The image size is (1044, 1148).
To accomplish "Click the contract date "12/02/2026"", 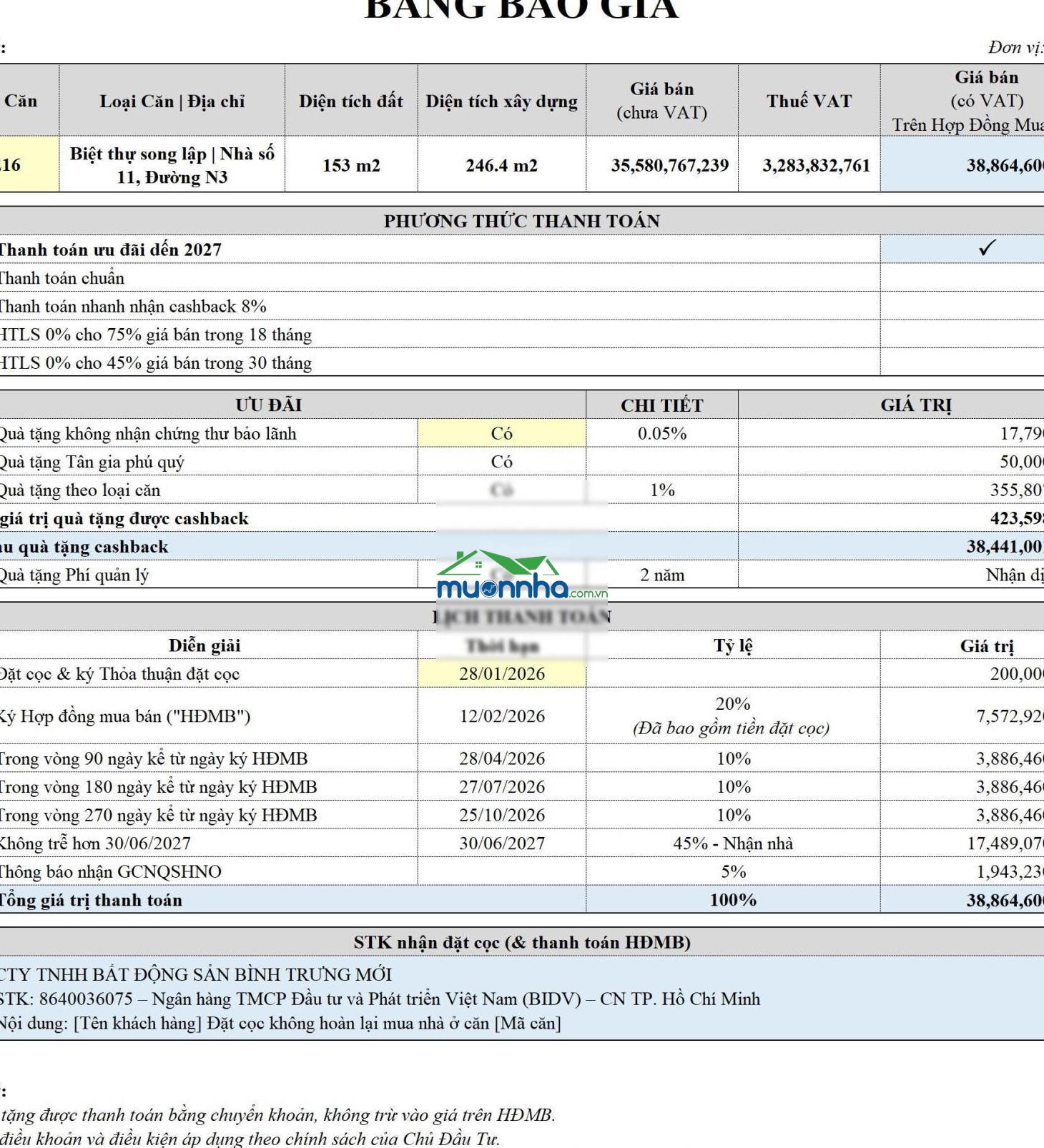I will (502, 716).
